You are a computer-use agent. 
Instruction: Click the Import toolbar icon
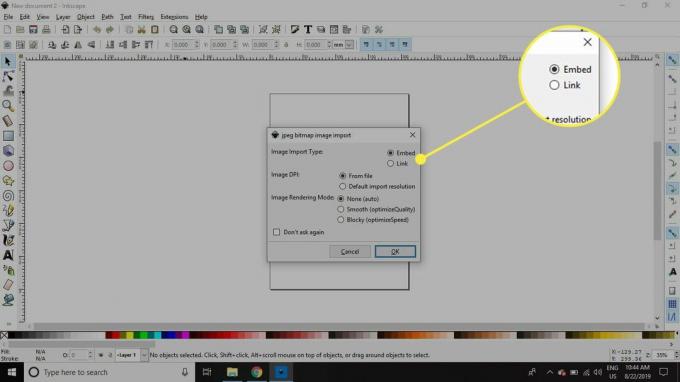point(65,29)
